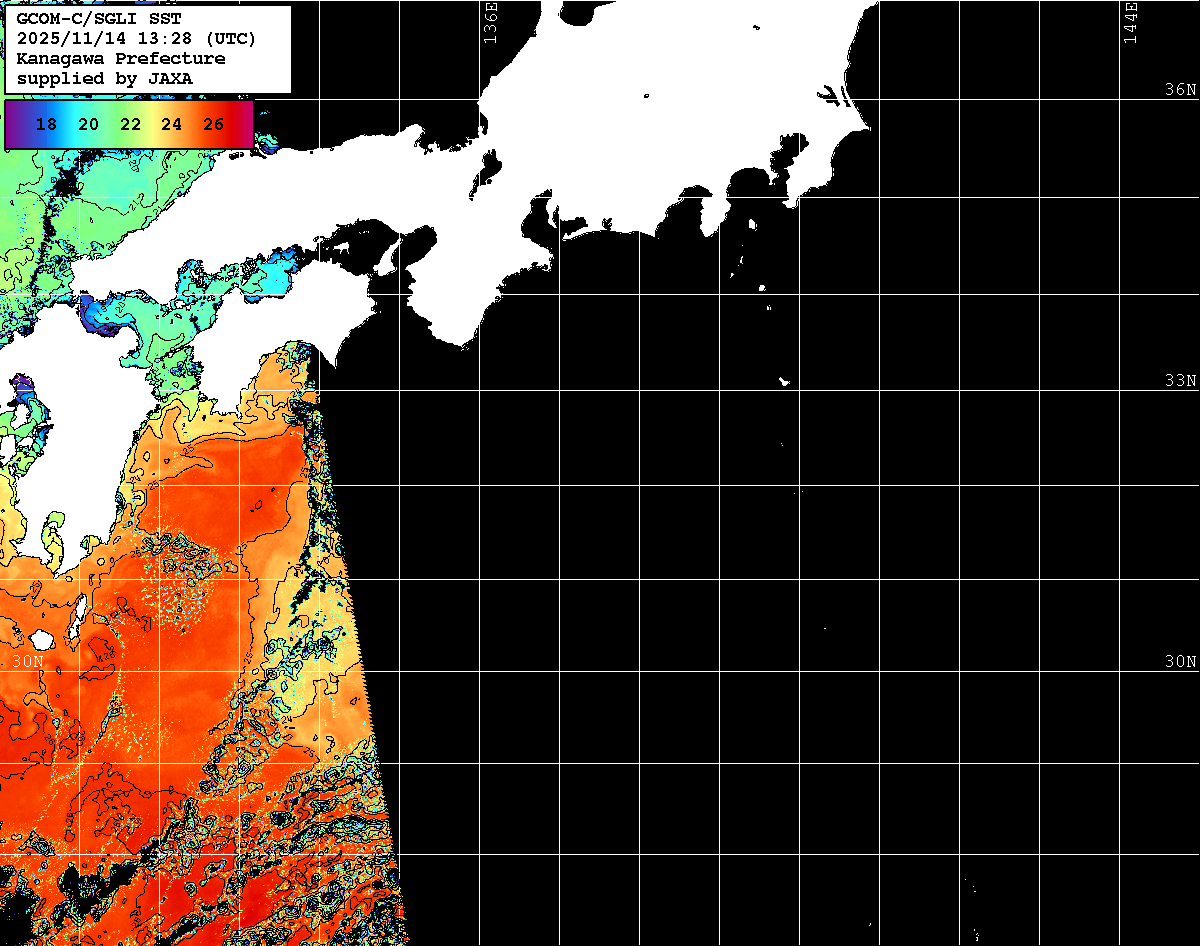
Task: Select the 36N latitude label
Action: 1180,90
